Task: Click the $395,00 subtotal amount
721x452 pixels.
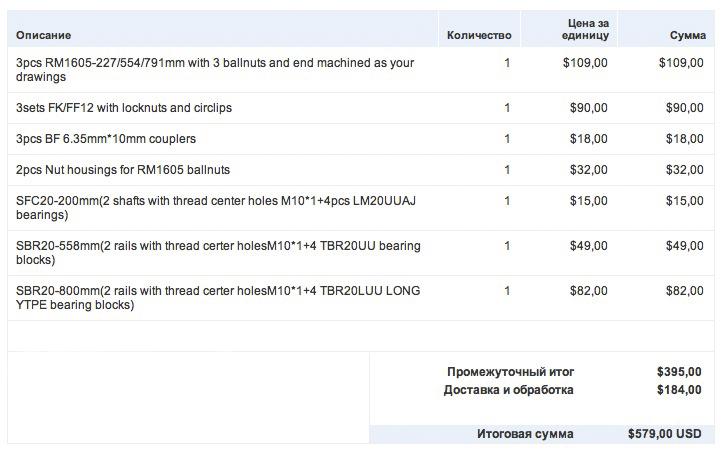Action: click(679, 371)
